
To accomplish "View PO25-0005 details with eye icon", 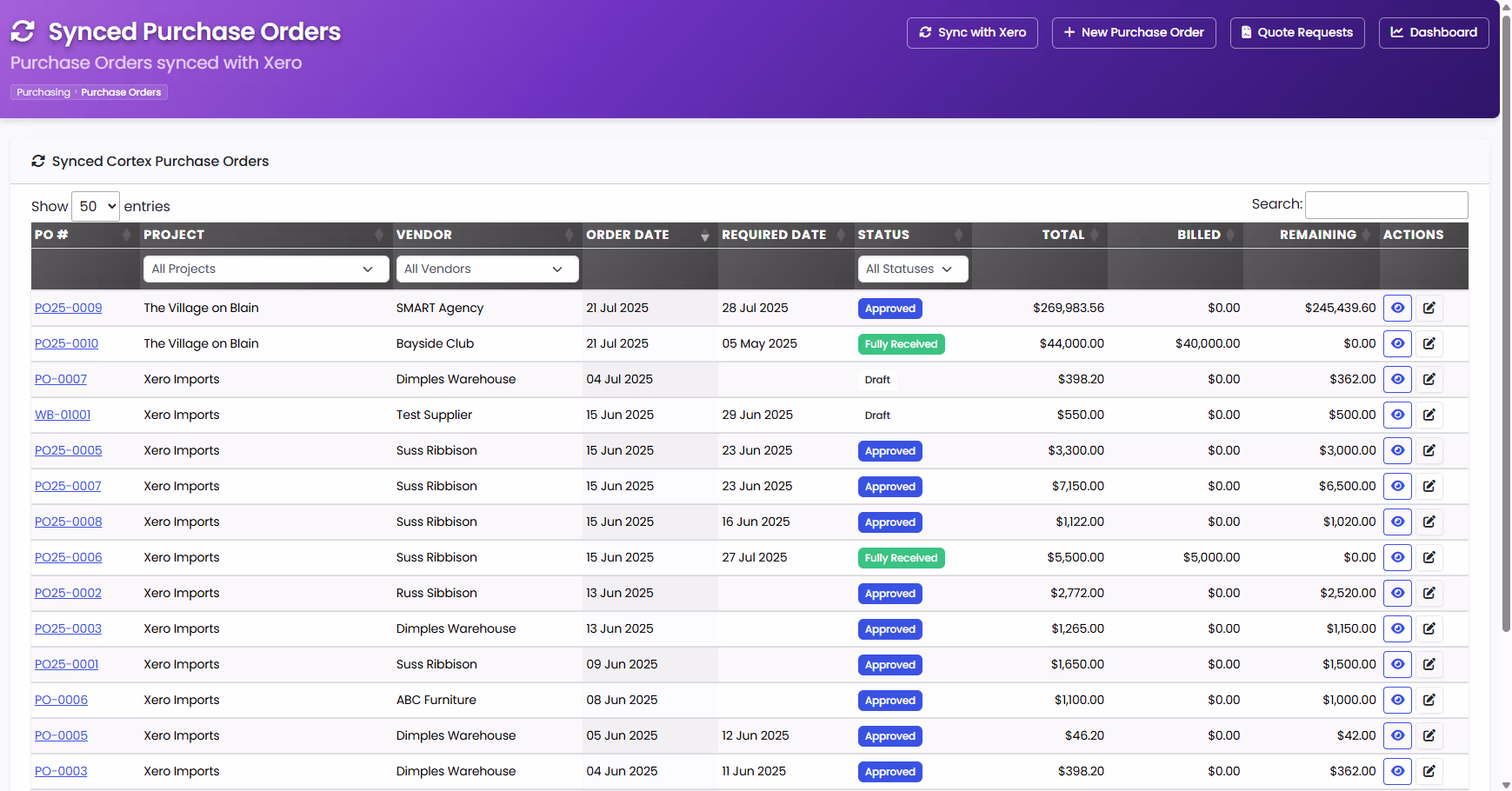I will pyautogui.click(x=1397, y=450).
